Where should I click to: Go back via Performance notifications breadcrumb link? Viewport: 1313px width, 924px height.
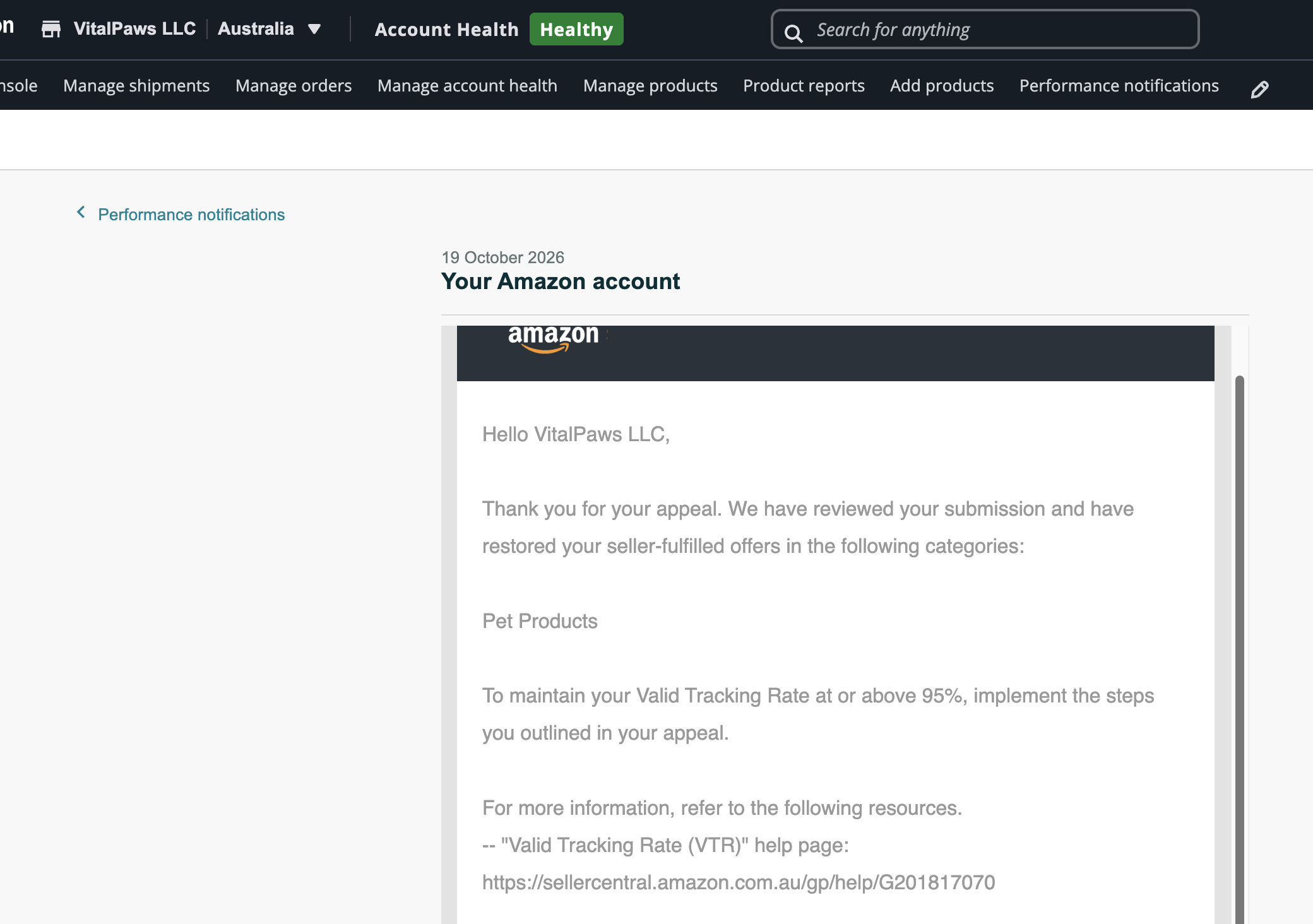(191, 215)
